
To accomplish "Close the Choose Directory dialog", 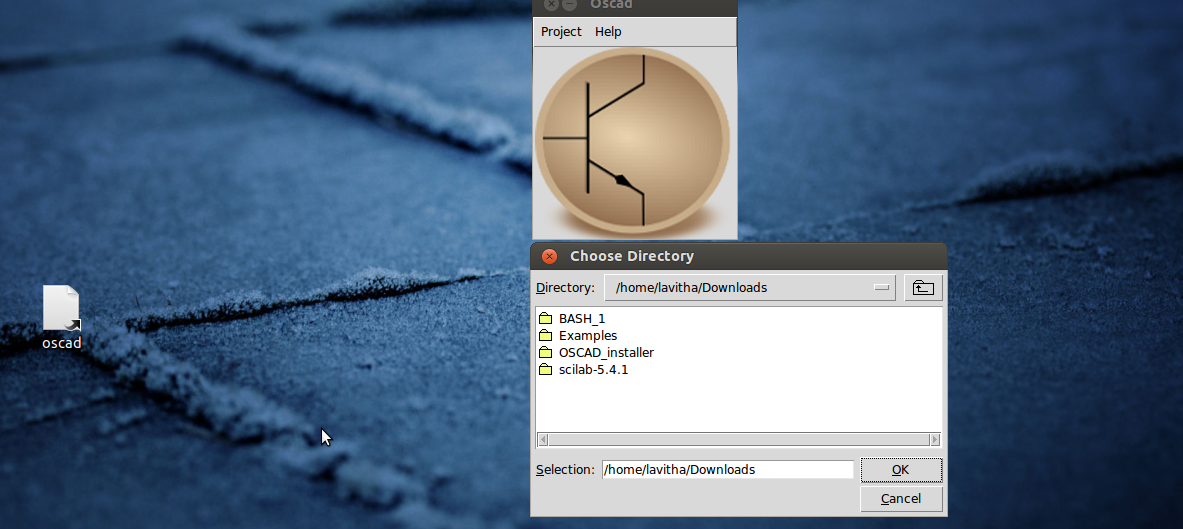I will point(550,257).
